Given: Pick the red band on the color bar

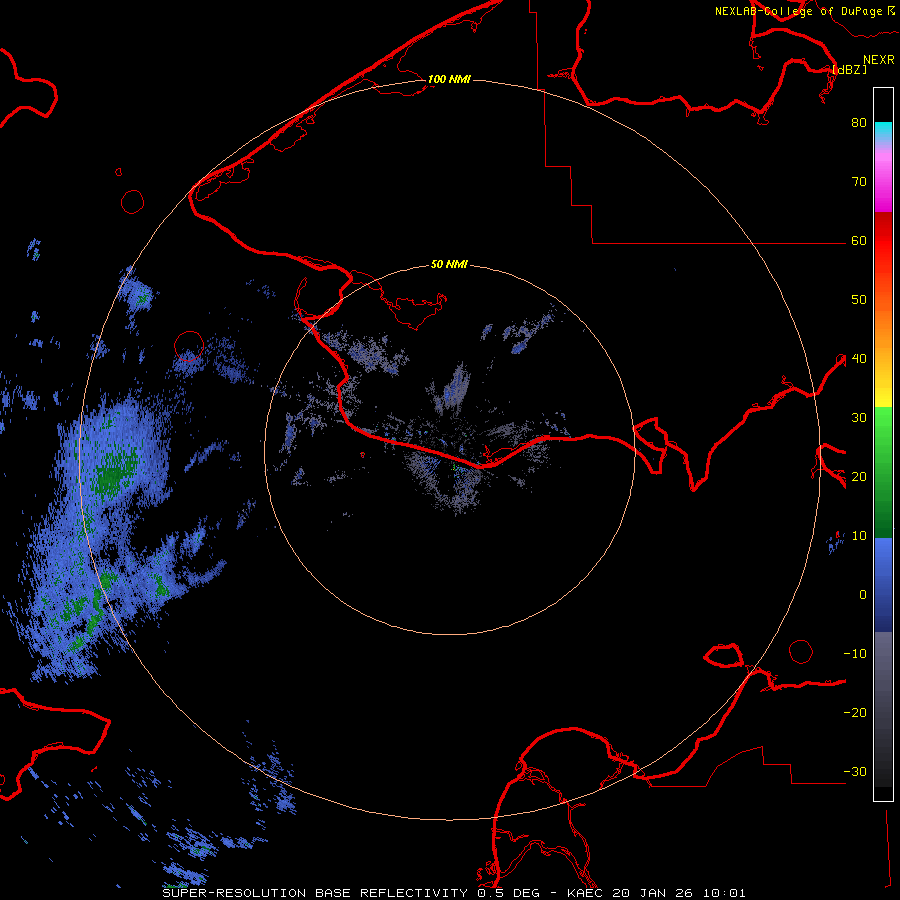Looking at the screenshot, I should [x=883, y=247].
